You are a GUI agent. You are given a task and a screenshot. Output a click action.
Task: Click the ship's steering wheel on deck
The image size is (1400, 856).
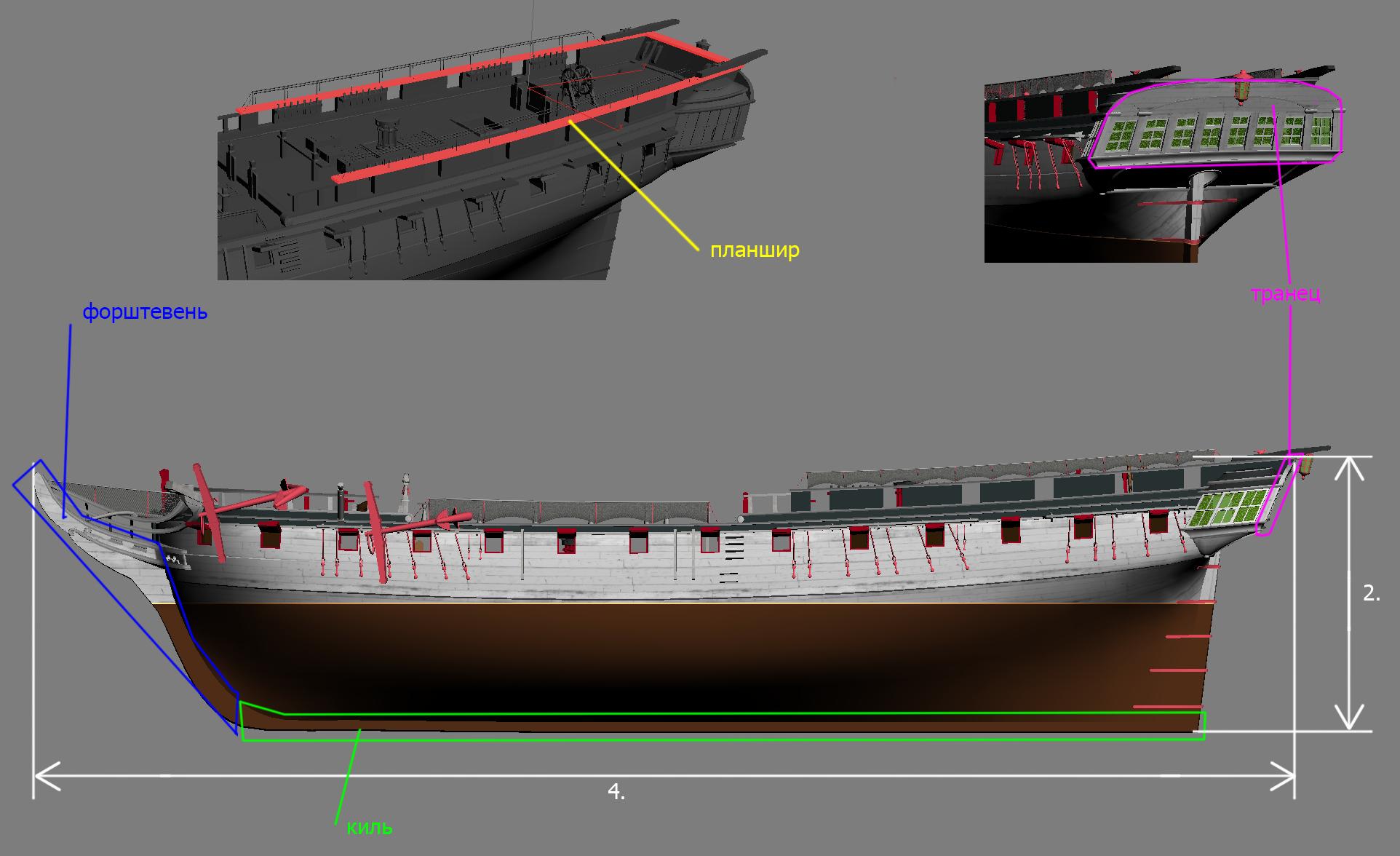(x=578, y=80)
